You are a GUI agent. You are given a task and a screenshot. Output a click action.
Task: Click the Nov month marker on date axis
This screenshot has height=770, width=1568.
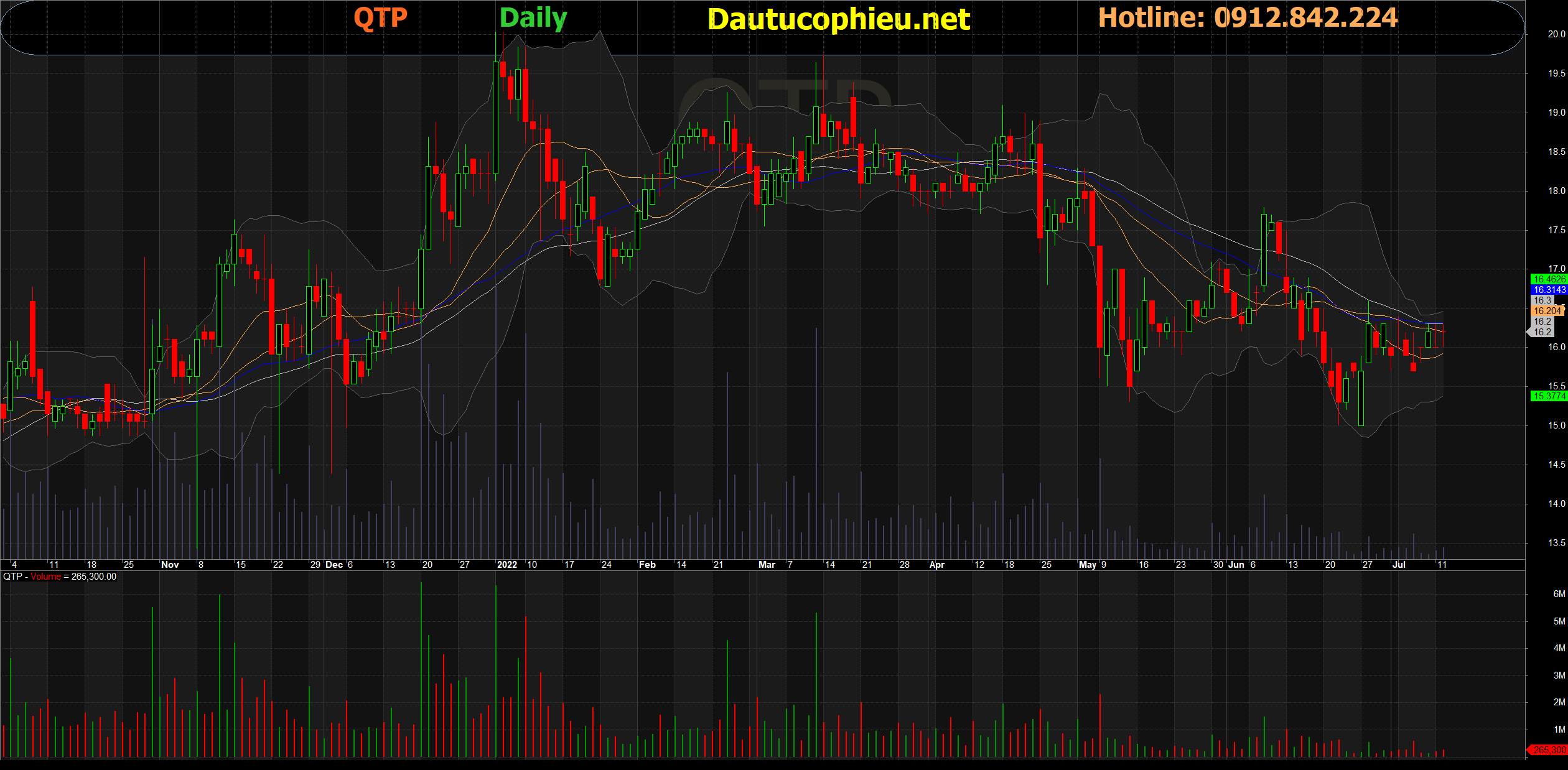pyautogui.click(x=170, y=565)
